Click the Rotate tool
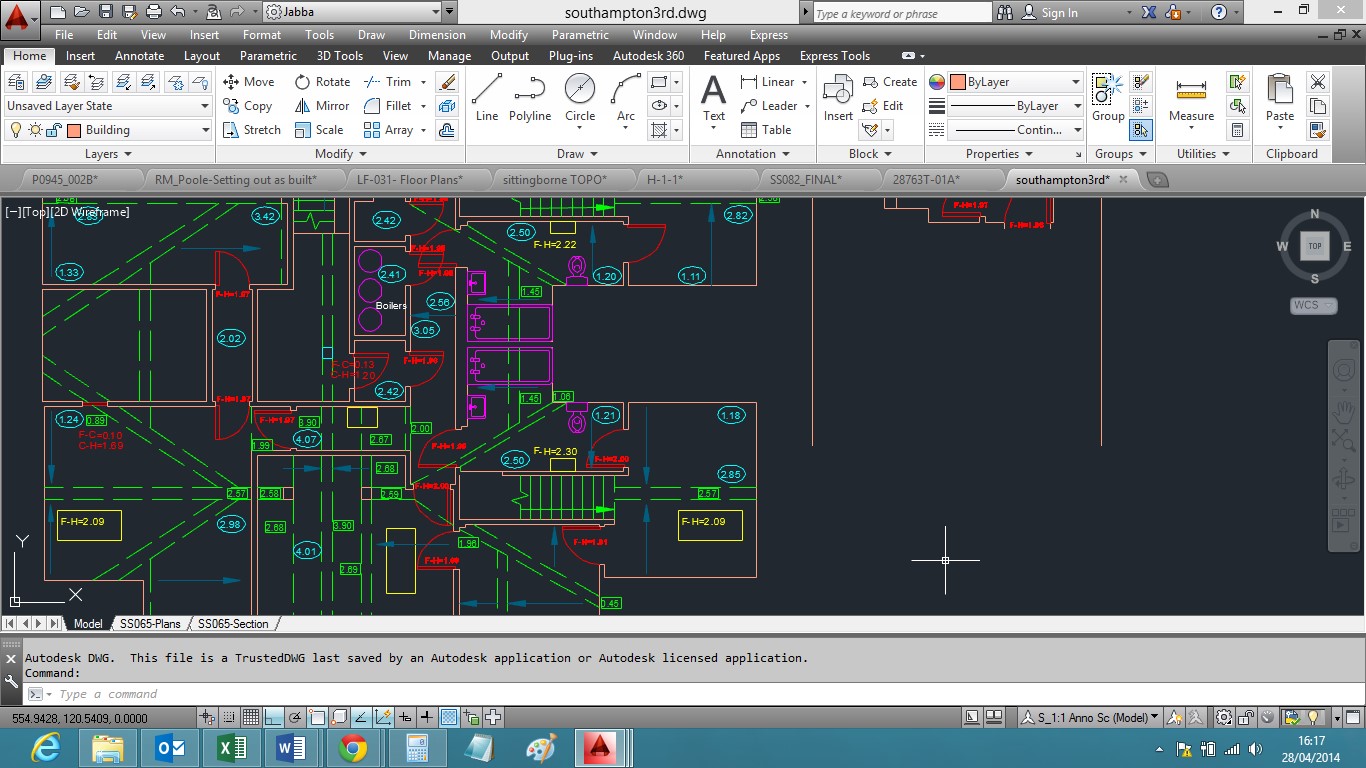The height and width of the screenshot is (768, 1366). tap(322, 82)
